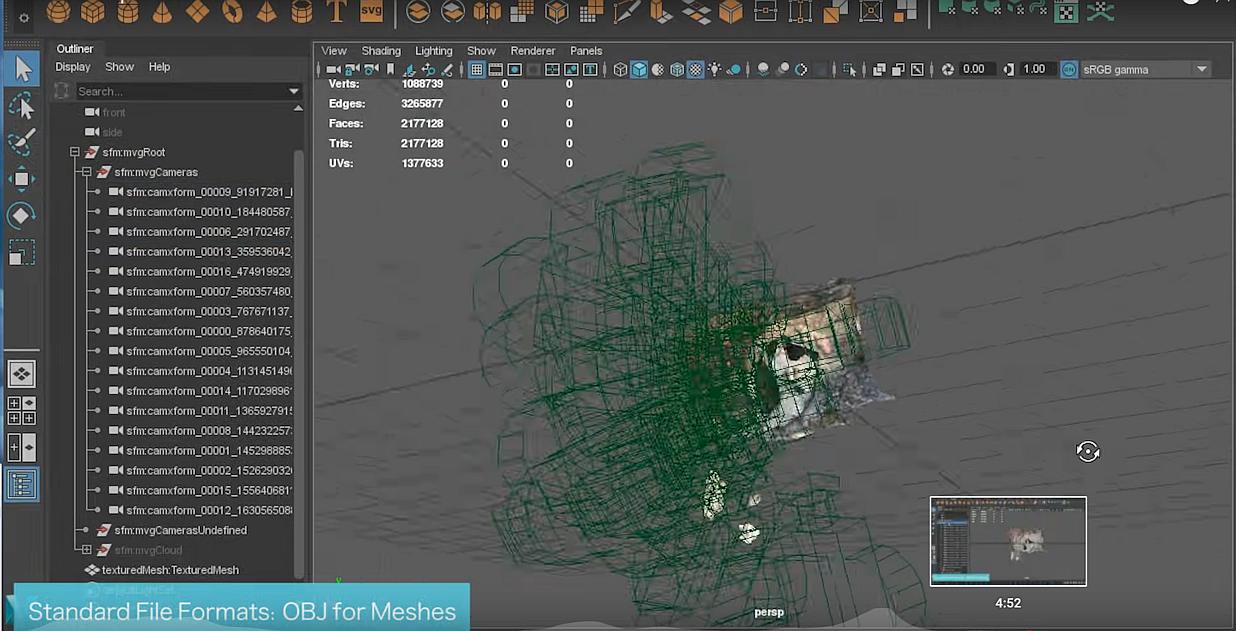The width and height of the screenshot is (1236, 631).
Task: Toggle the Outliner panel button in the toolbox
Action: 22,484
